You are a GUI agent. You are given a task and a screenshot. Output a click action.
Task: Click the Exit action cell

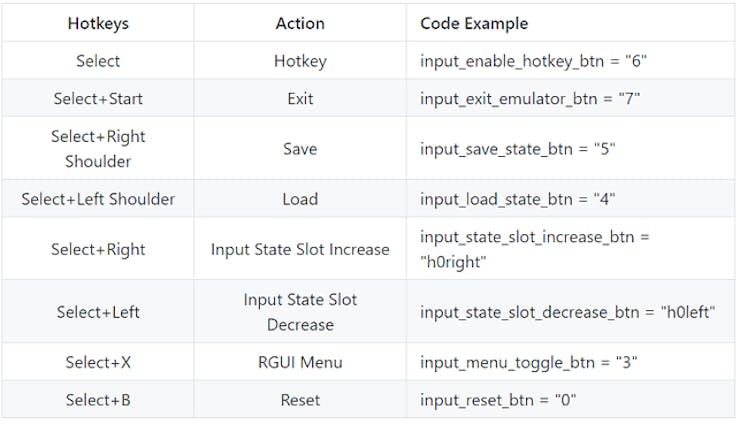[x=300, y=99]
